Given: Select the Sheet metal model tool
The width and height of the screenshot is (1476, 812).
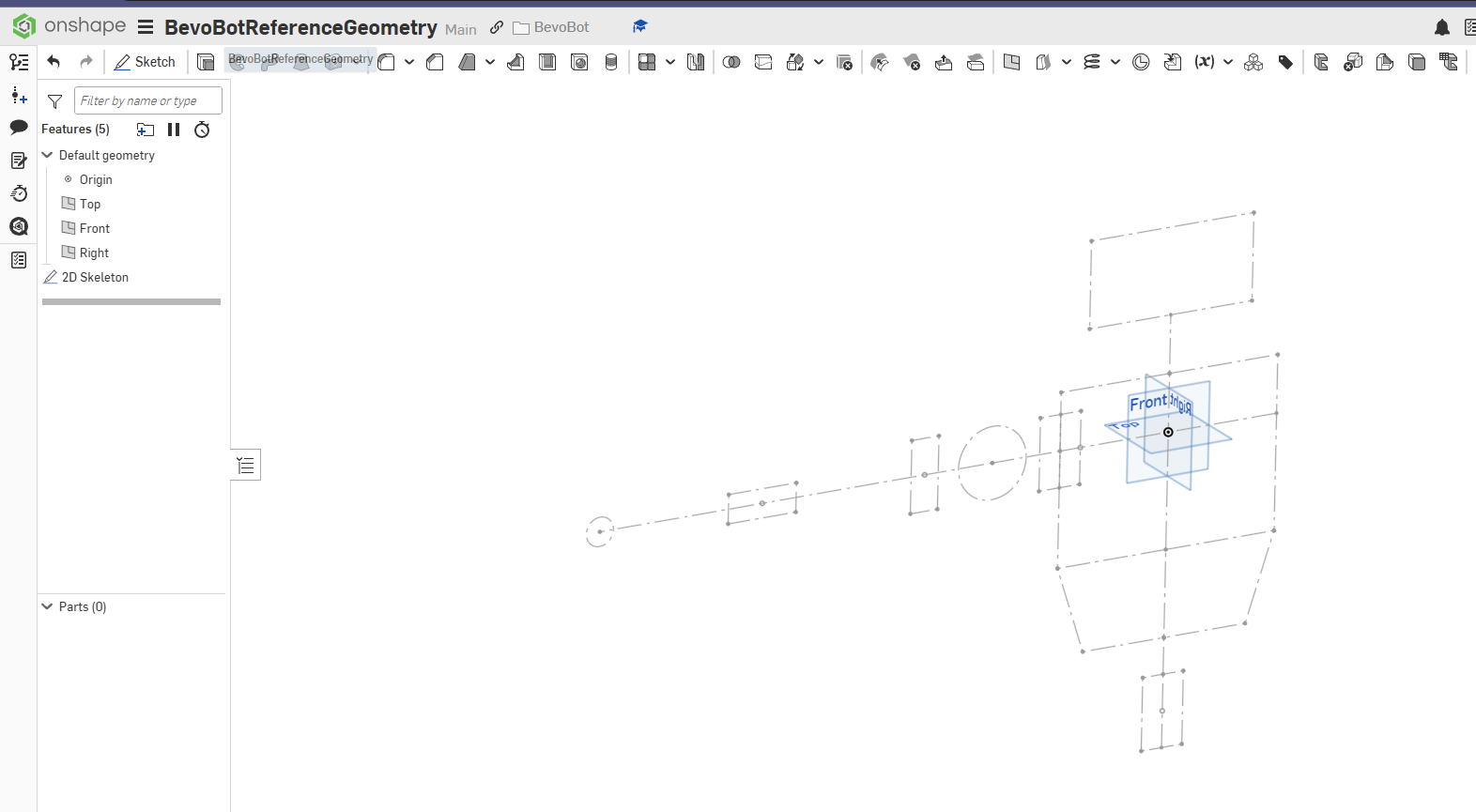Looking at the screenshot, I should coord(1321,62).
